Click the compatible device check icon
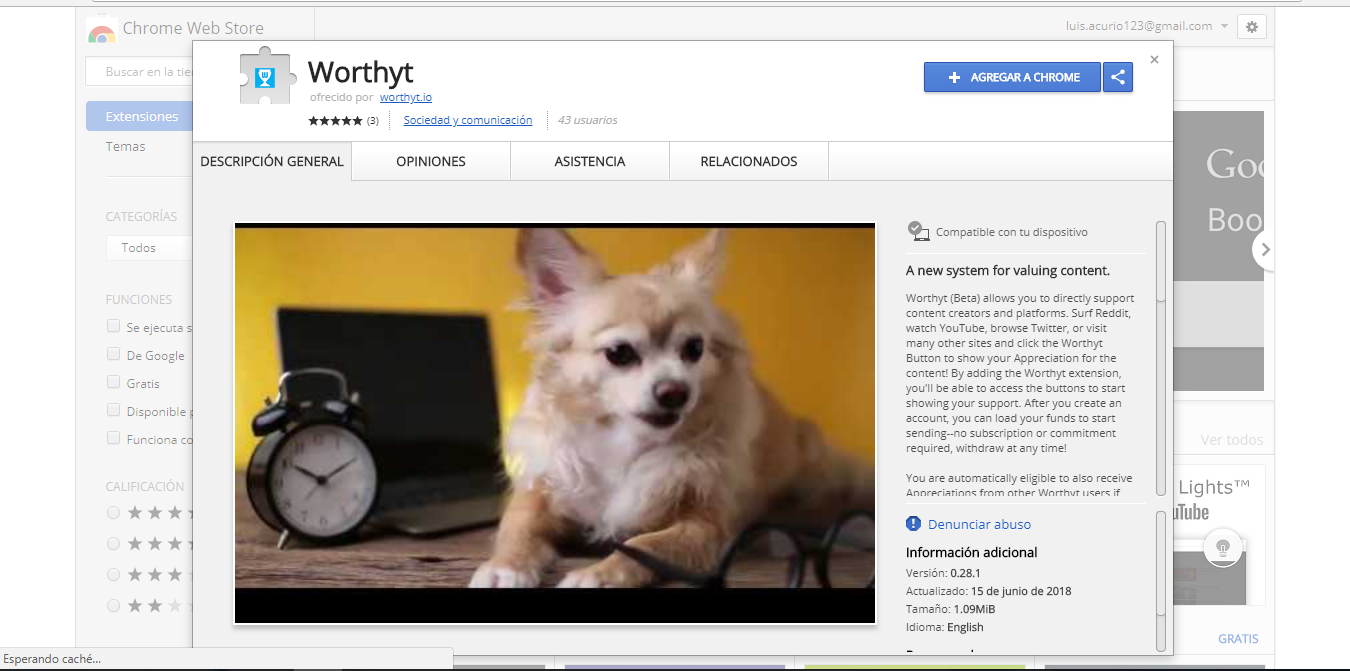The image size is (1350, 671). 918,231
